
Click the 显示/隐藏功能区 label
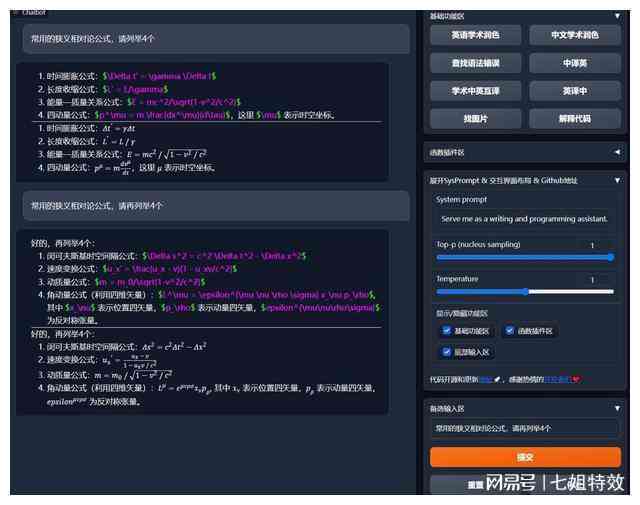click(462, 314)
